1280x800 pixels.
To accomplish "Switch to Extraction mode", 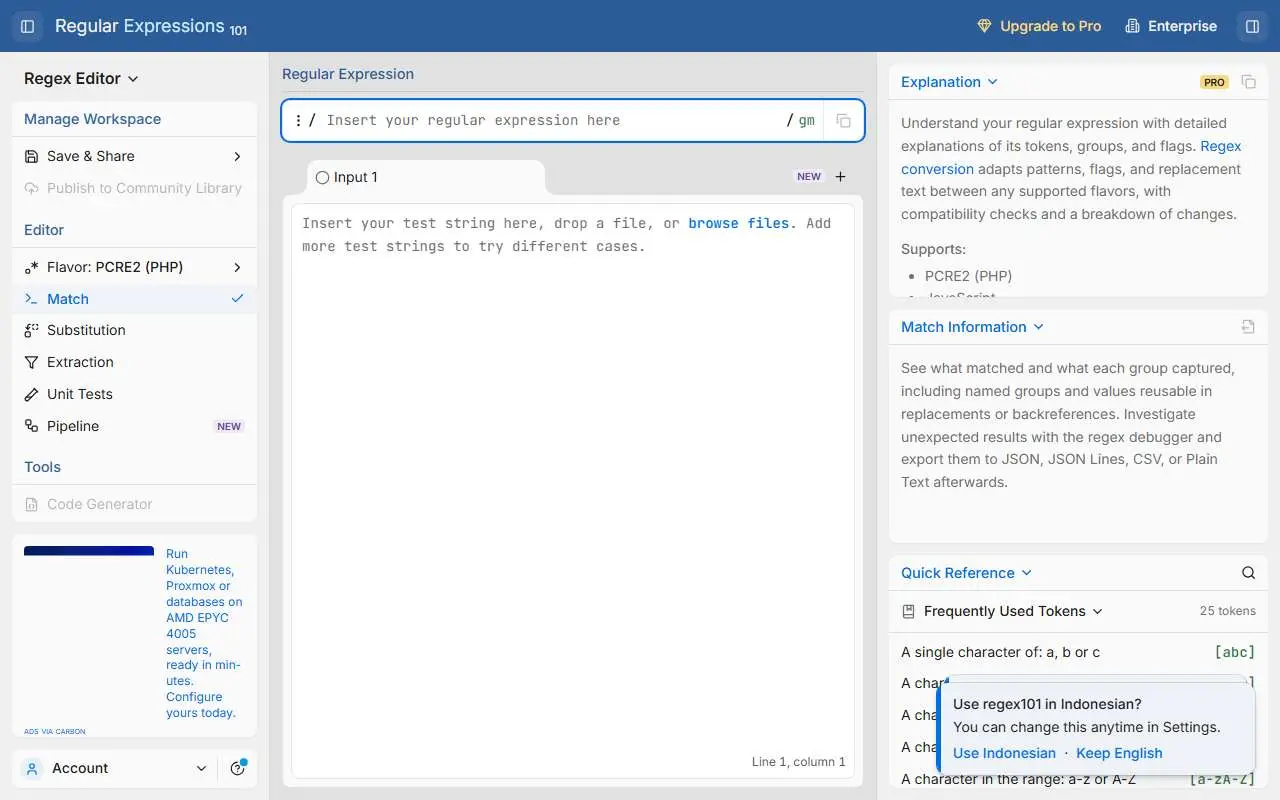I will tap(134, 362).
